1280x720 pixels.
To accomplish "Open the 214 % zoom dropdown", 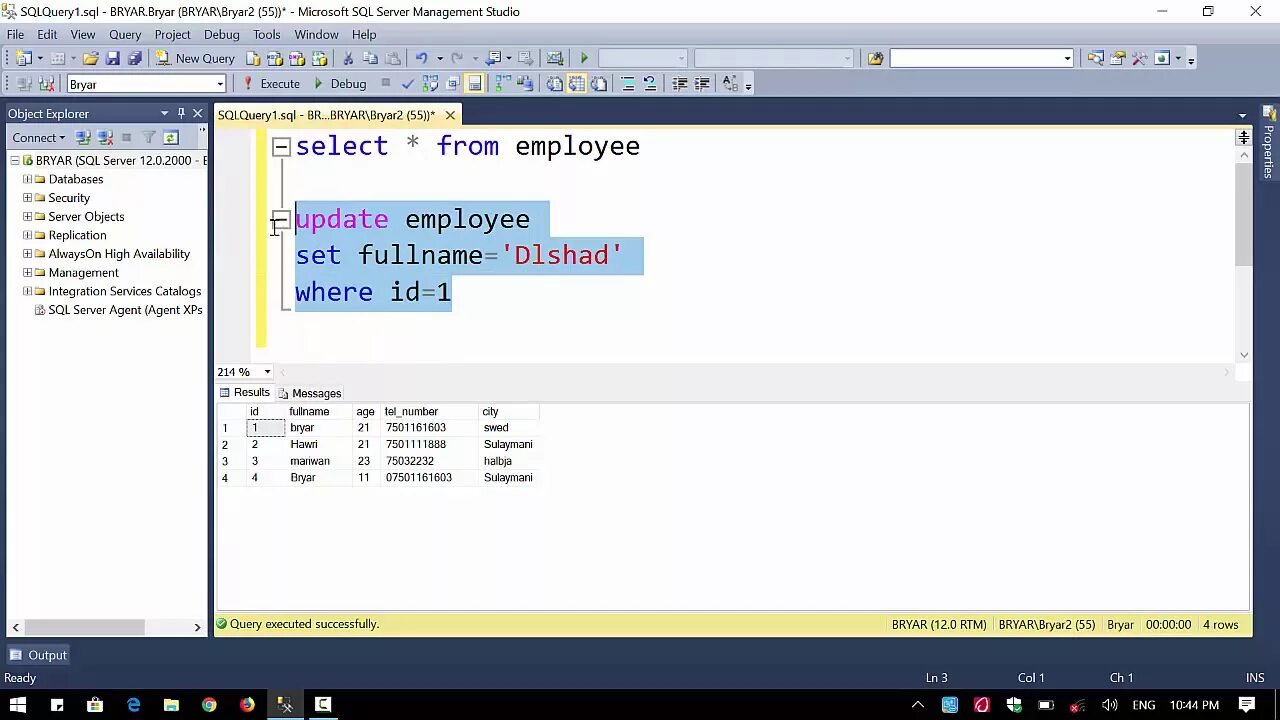I will [267, 372].
